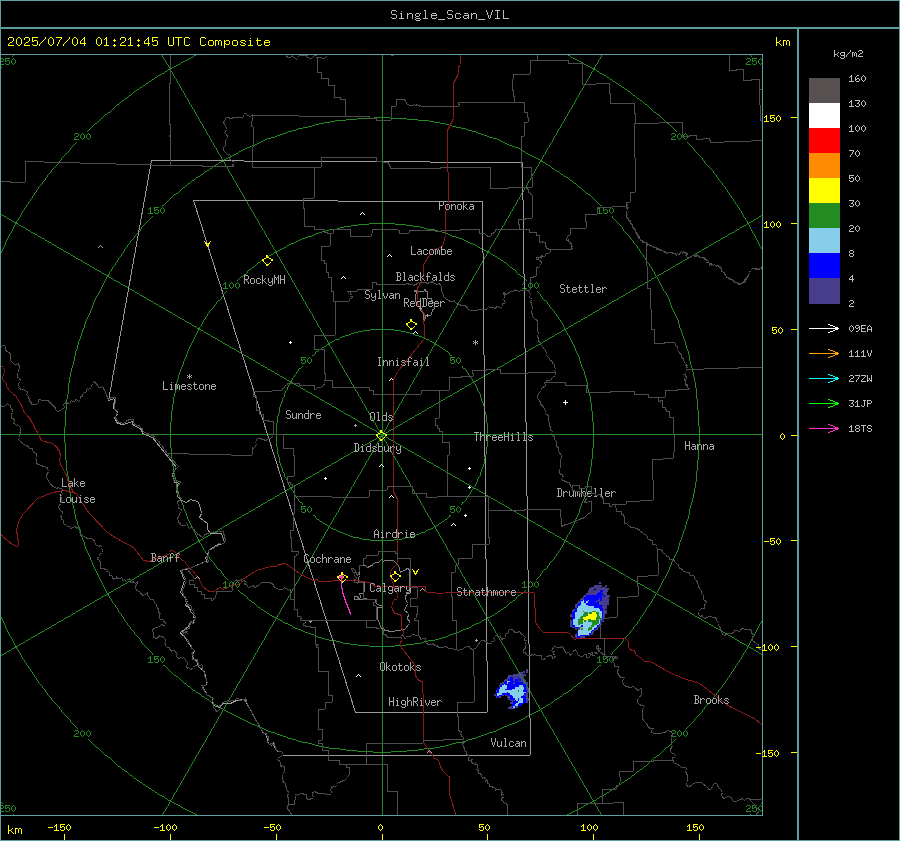Select the magenta-yellow marker below Cochrane
The image size is (900, 841).
(342, 577)
